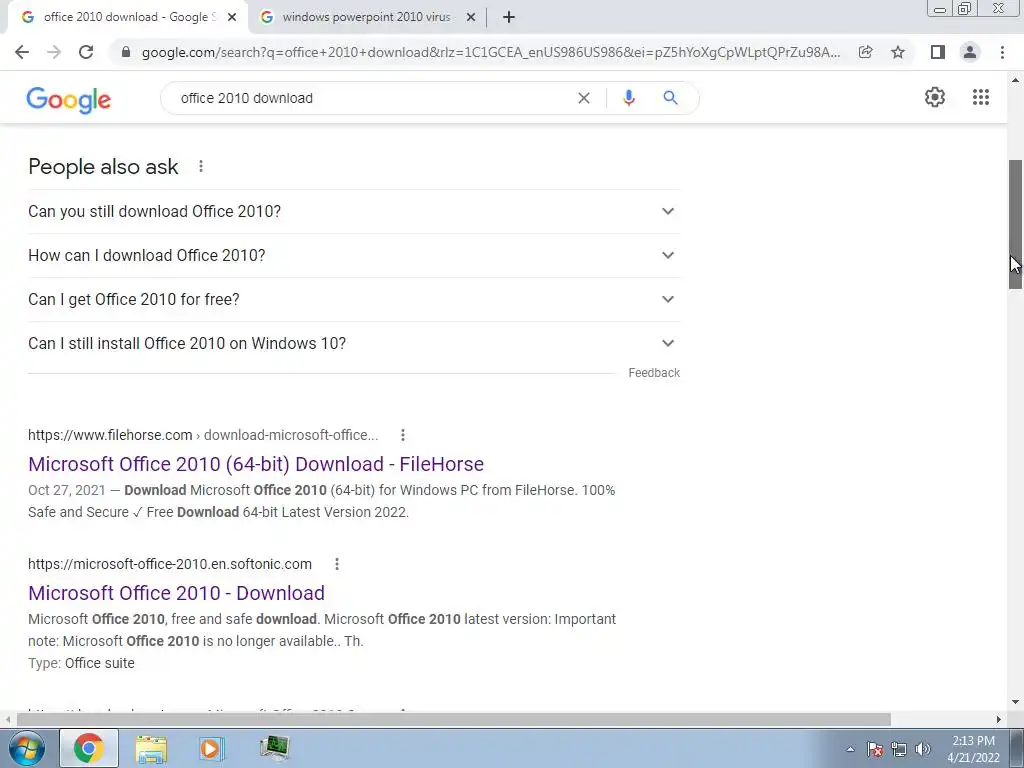Open People also ask options menu

click(201, 167)
